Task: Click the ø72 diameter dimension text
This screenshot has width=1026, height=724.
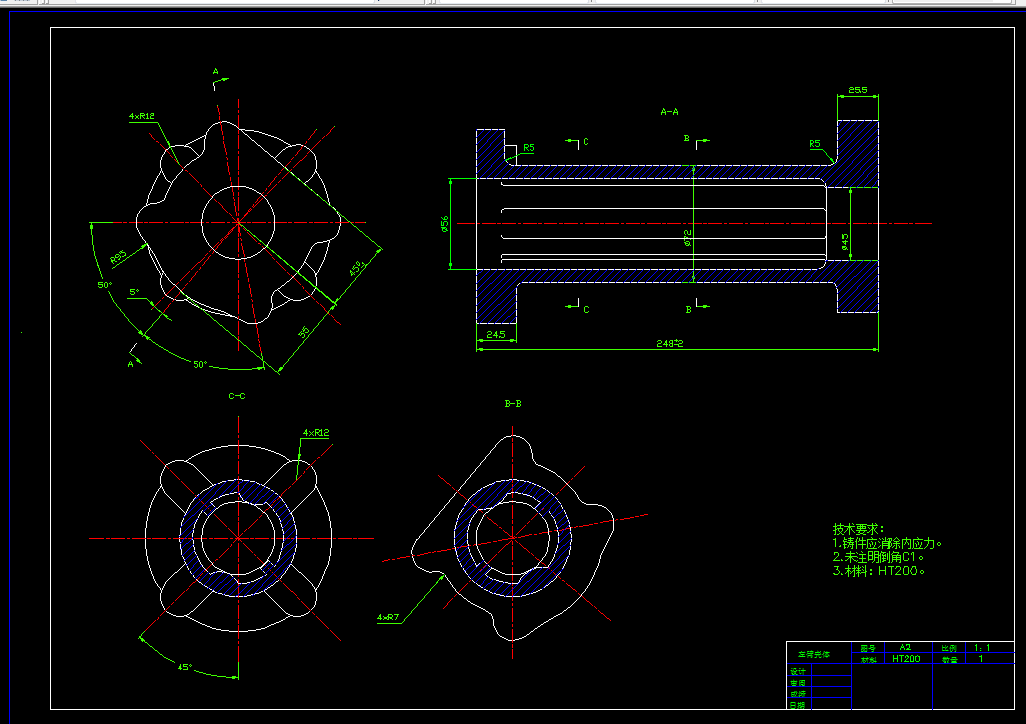Action: 688,238
